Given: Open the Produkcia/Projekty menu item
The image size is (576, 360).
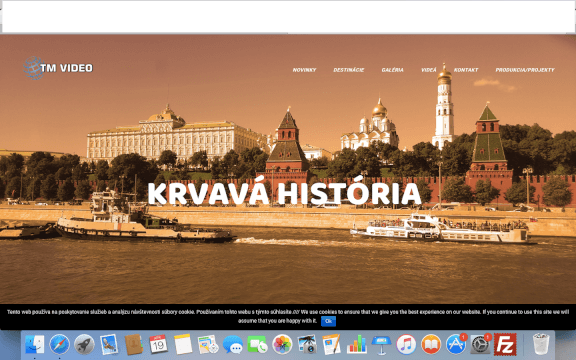Looking at the screenshot, I should 525,70.
